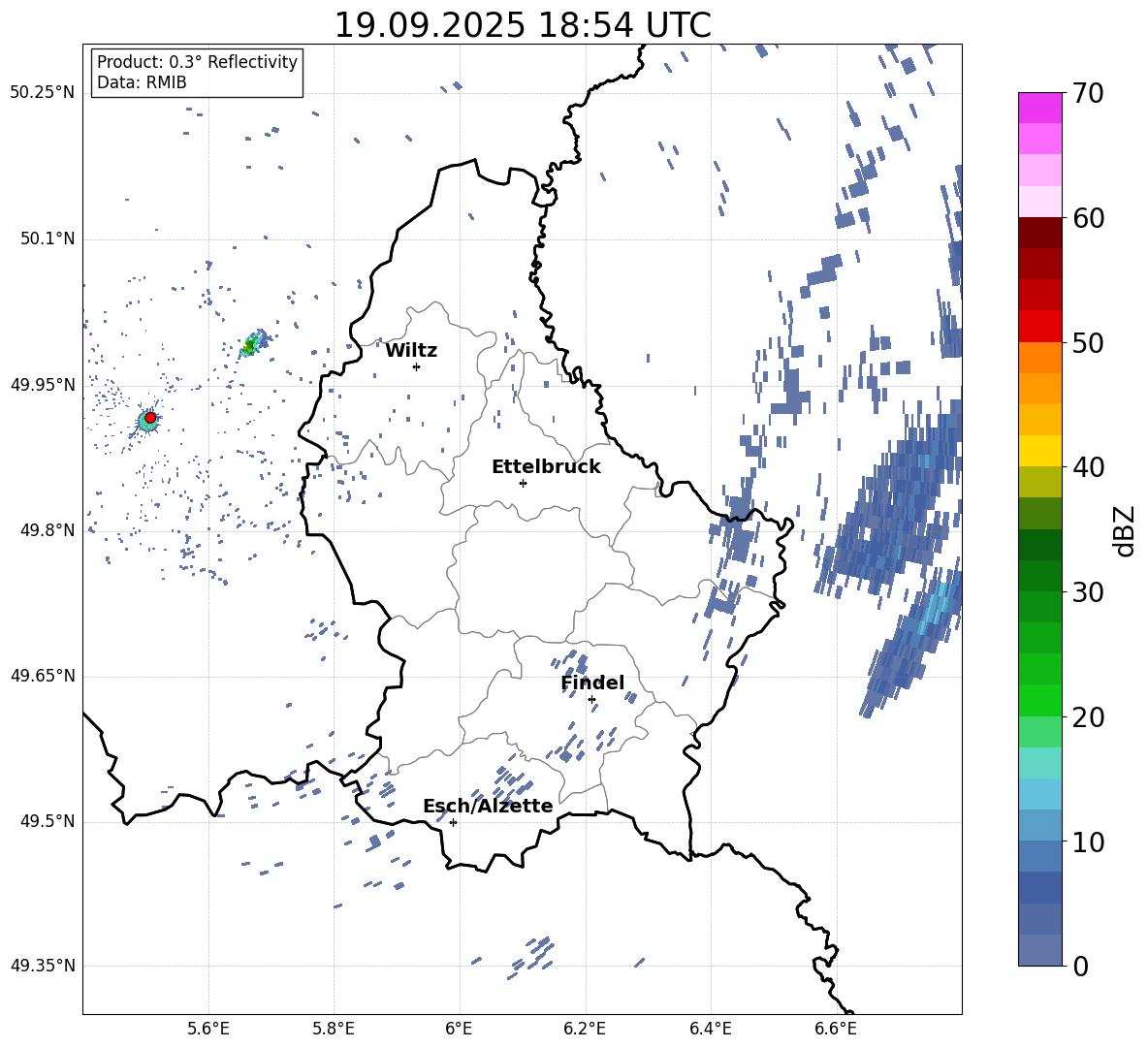Click the dBZ colorbar axis label
The width and height of the screenshot is (1148, 1048).
pos(1124,530)
